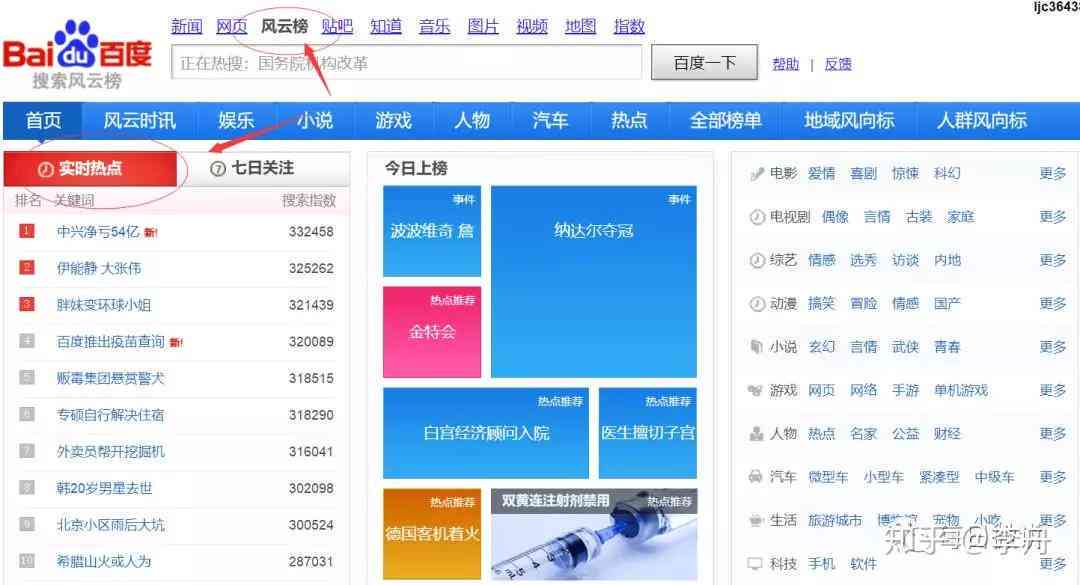Switch to the 实时热点 tab

point(90,169)
